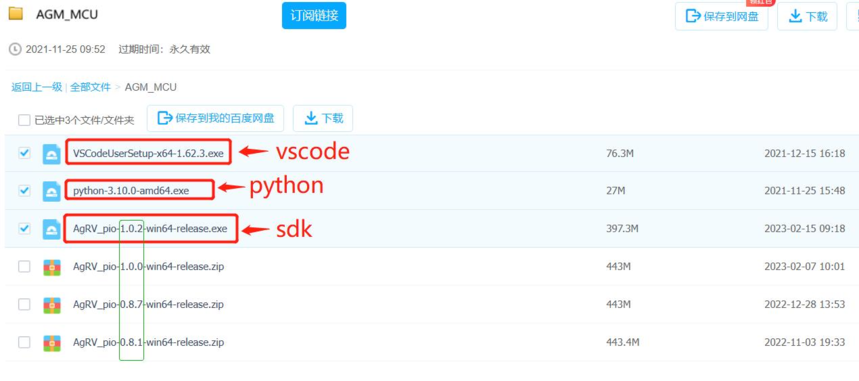
Task: Click 保存到我的百度网盘 button
Action: point(215,118)
